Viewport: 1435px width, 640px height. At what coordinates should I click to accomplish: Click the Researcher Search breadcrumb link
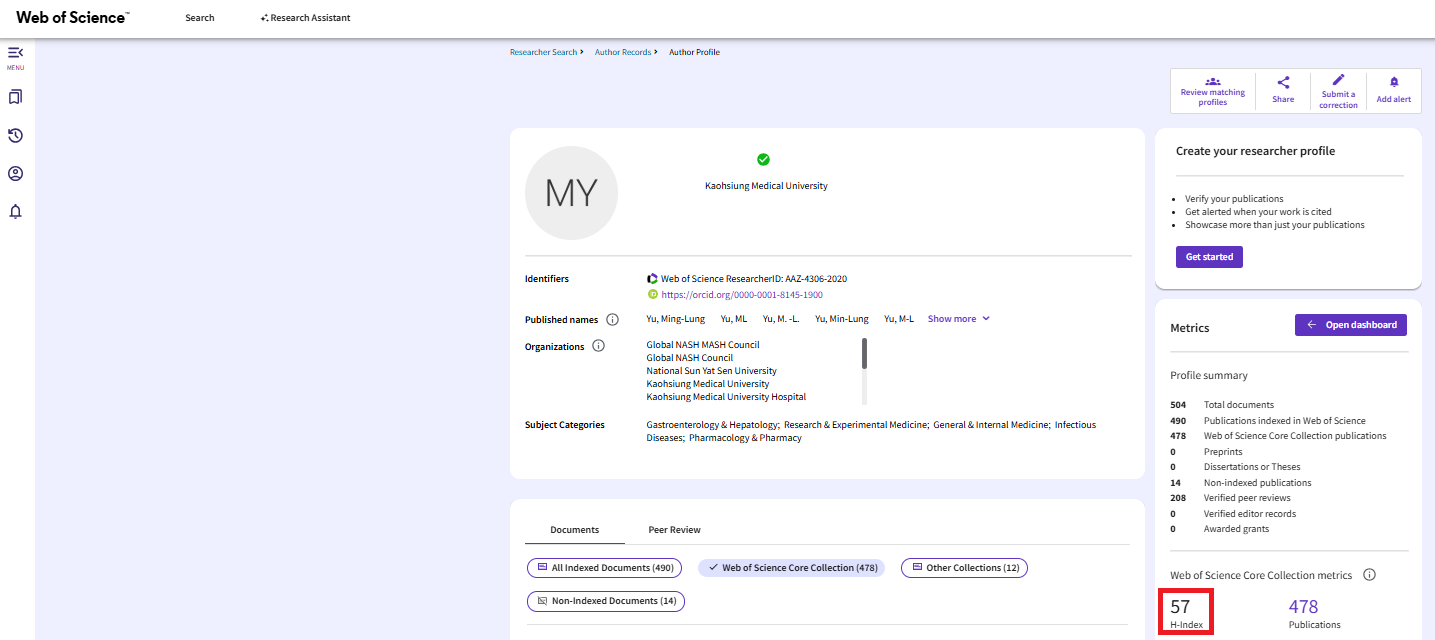(x=543, y=52)
